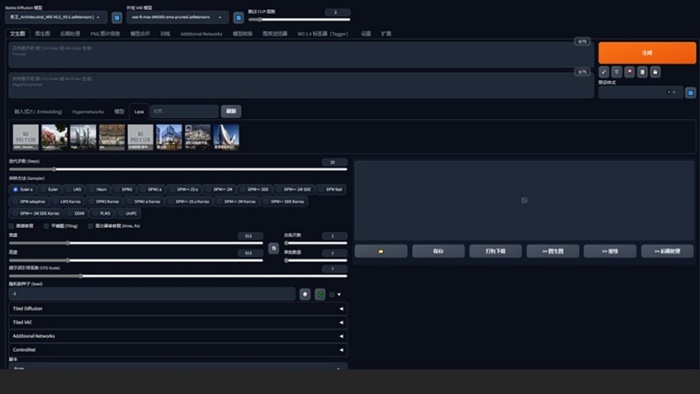Click the 打包下载 zip download button

pos(495,251)
